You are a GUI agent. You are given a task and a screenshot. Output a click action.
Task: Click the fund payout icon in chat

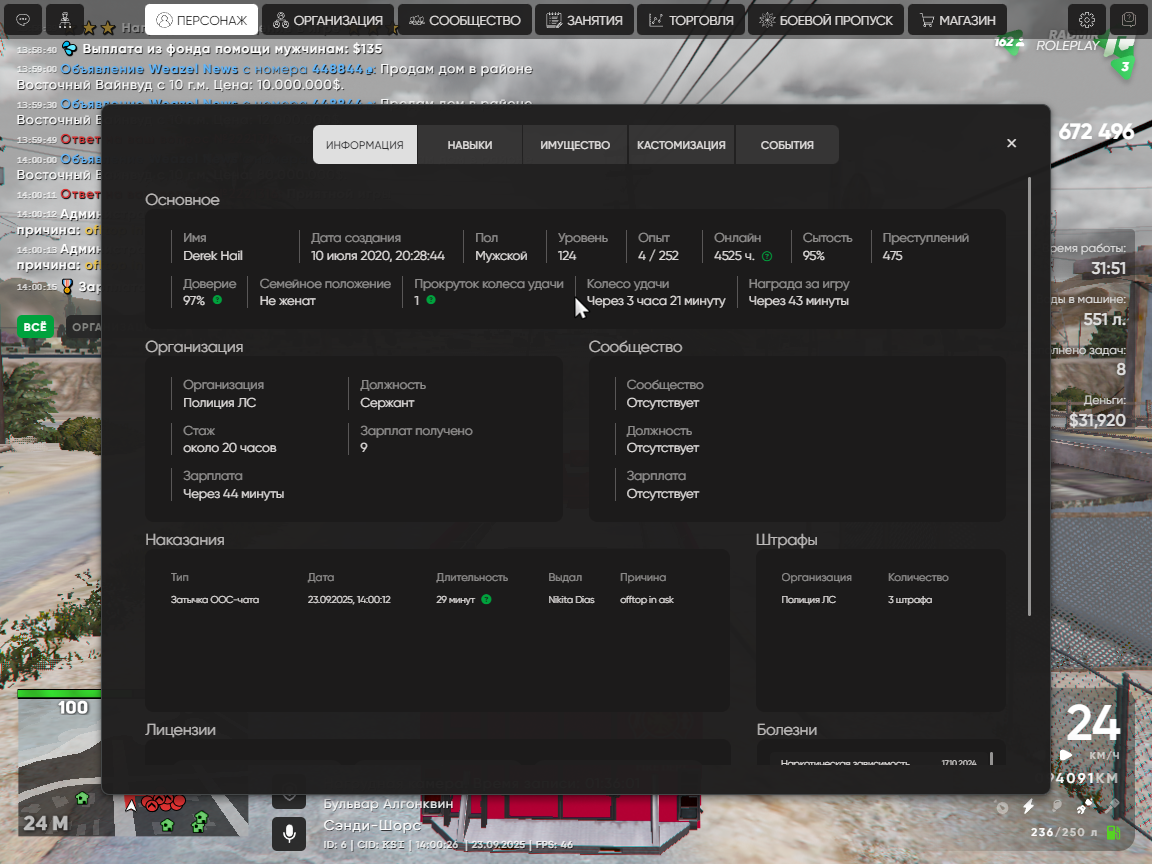[x=70, y=48]
